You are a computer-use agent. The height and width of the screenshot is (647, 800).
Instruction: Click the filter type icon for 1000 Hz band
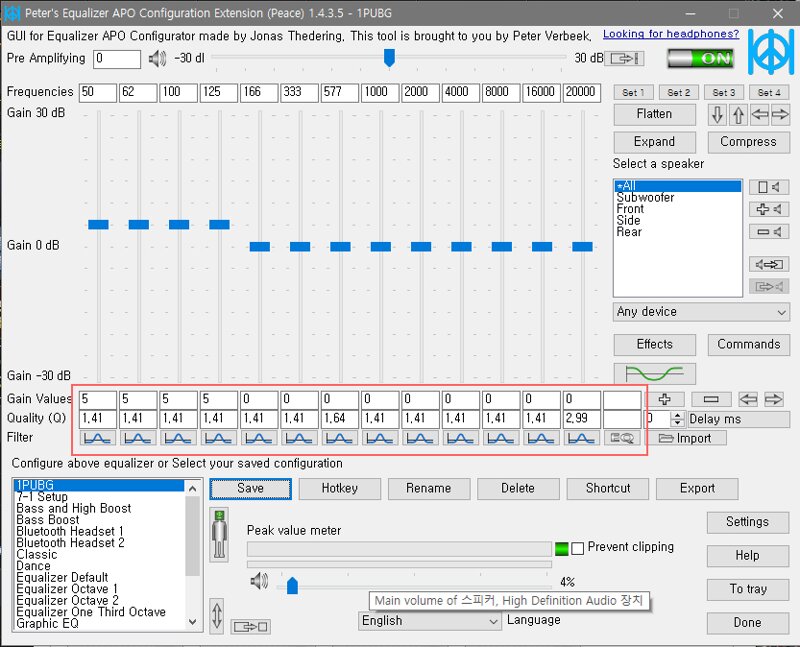click(x=380, y=438)
